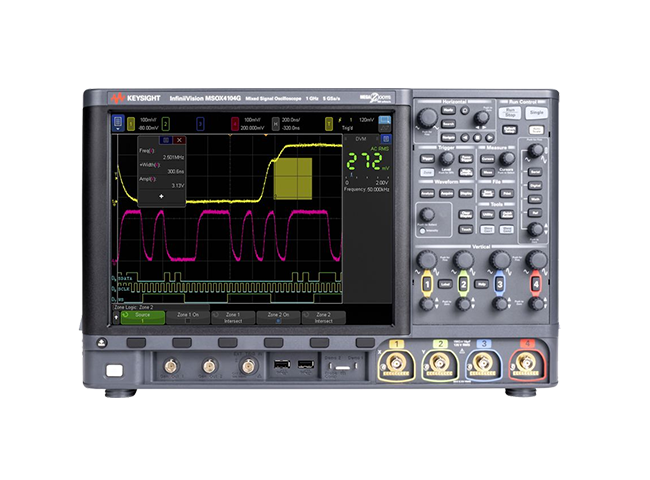The image size is (650, 480).
Task: Open the blue main menu icon at top-left
Action: click(117, 123)
